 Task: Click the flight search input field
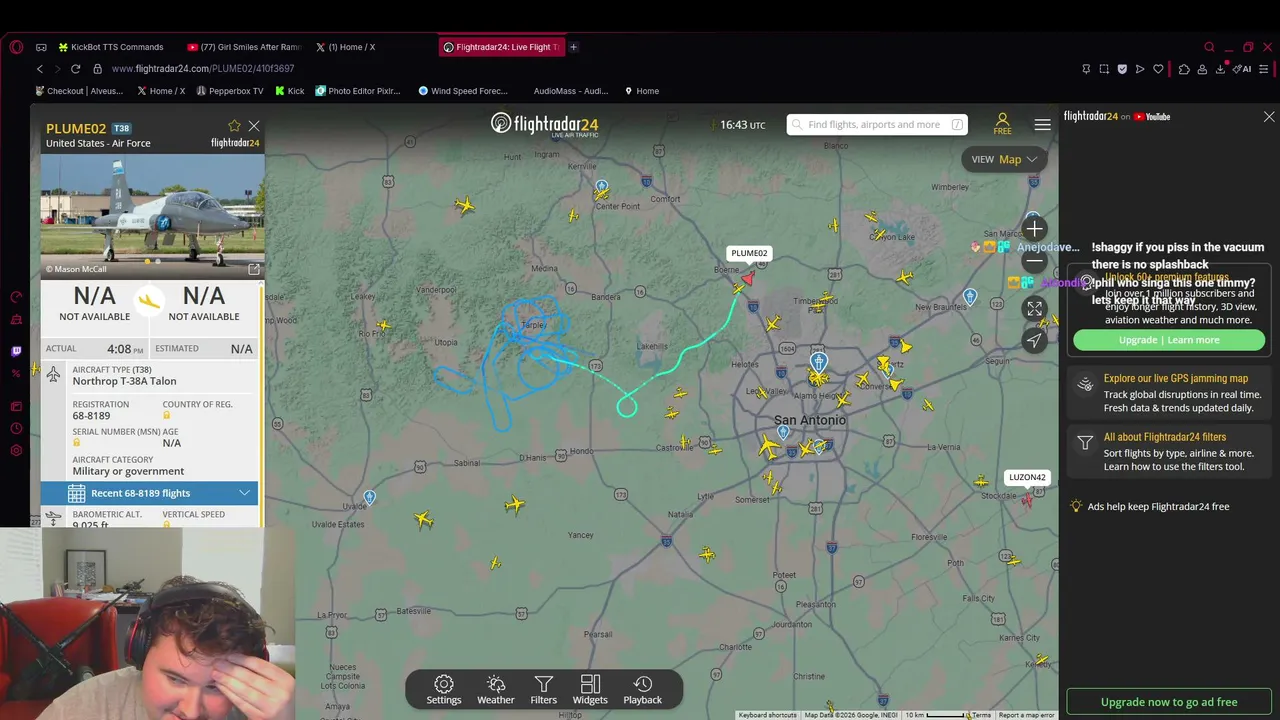[877, 125]
